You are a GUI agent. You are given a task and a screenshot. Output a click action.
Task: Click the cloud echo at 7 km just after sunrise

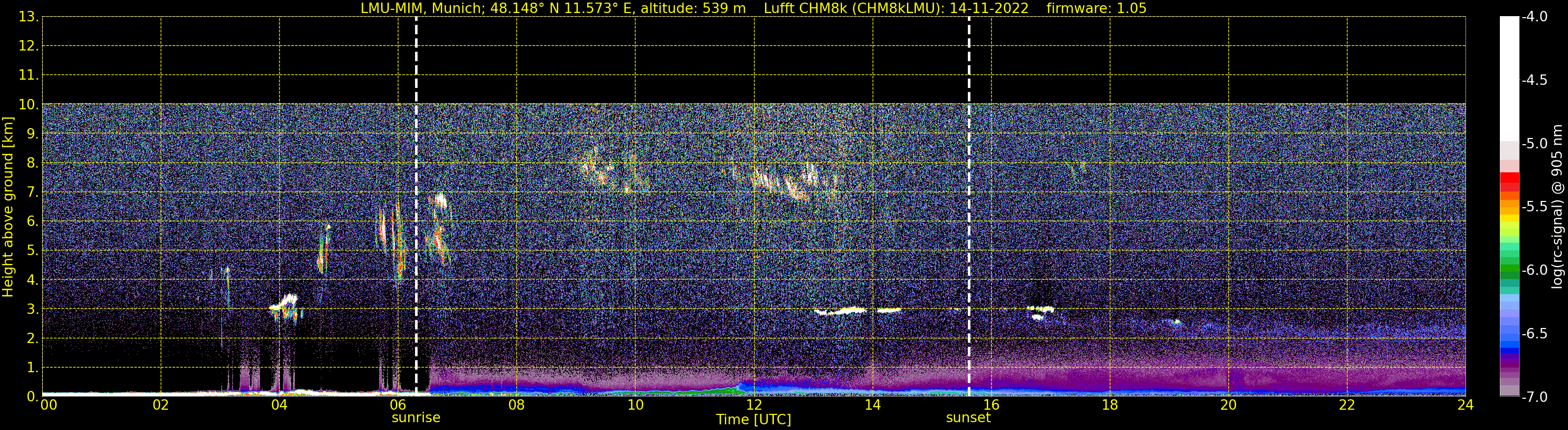(x=440, y=200)
